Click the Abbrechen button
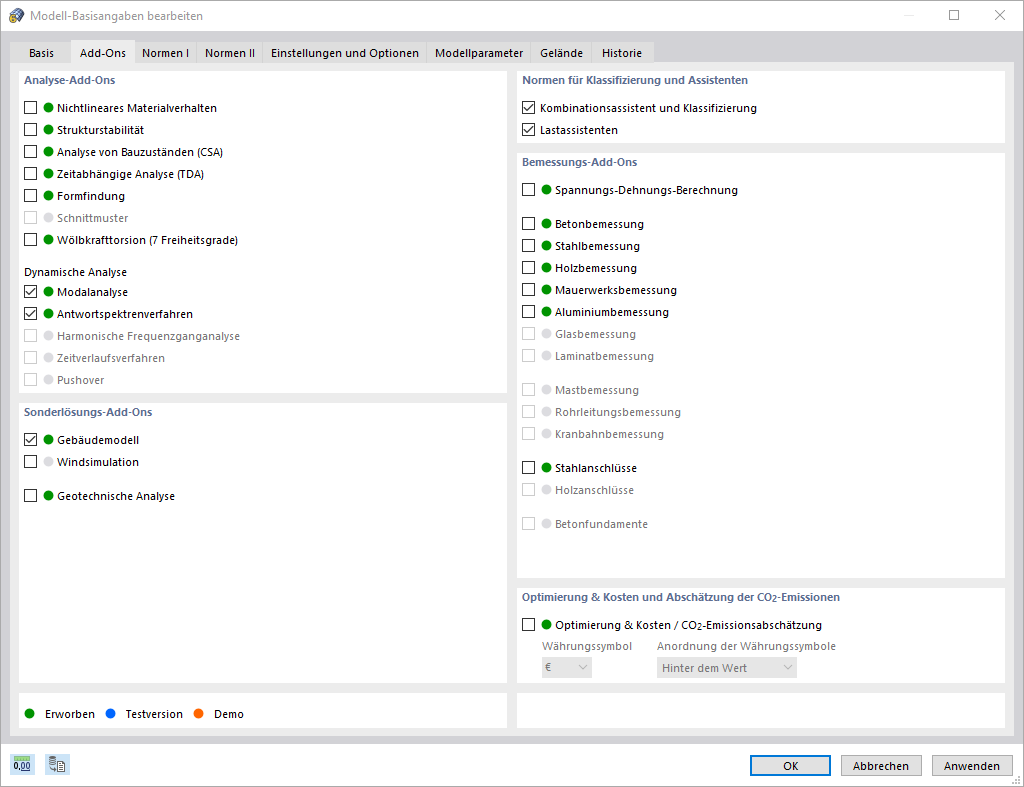 881,766
